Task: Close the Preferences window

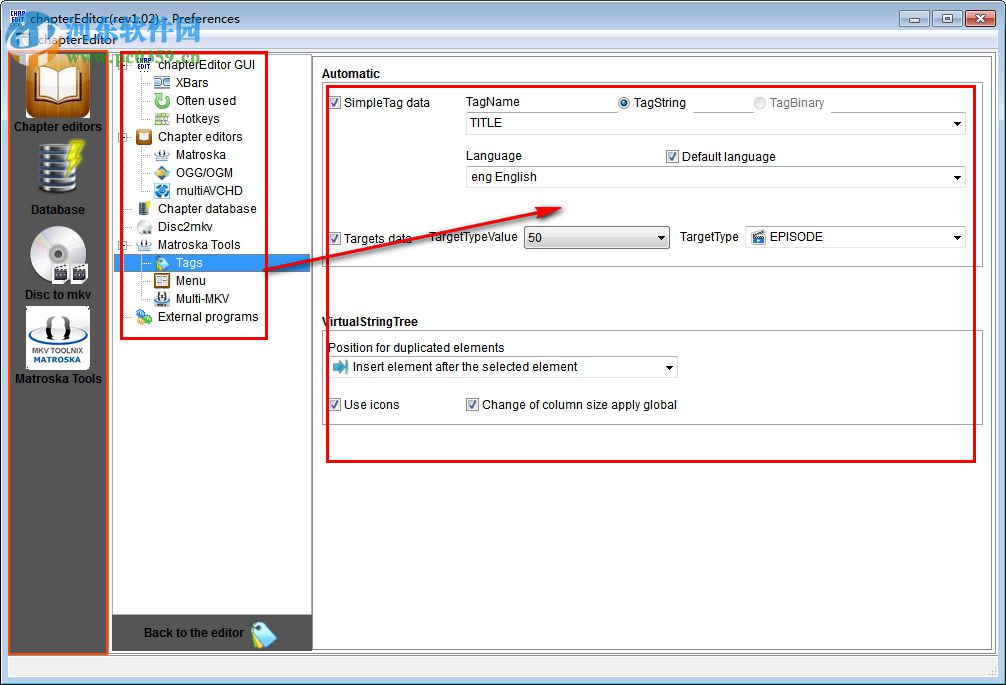Action: click(x=980, y=19)
